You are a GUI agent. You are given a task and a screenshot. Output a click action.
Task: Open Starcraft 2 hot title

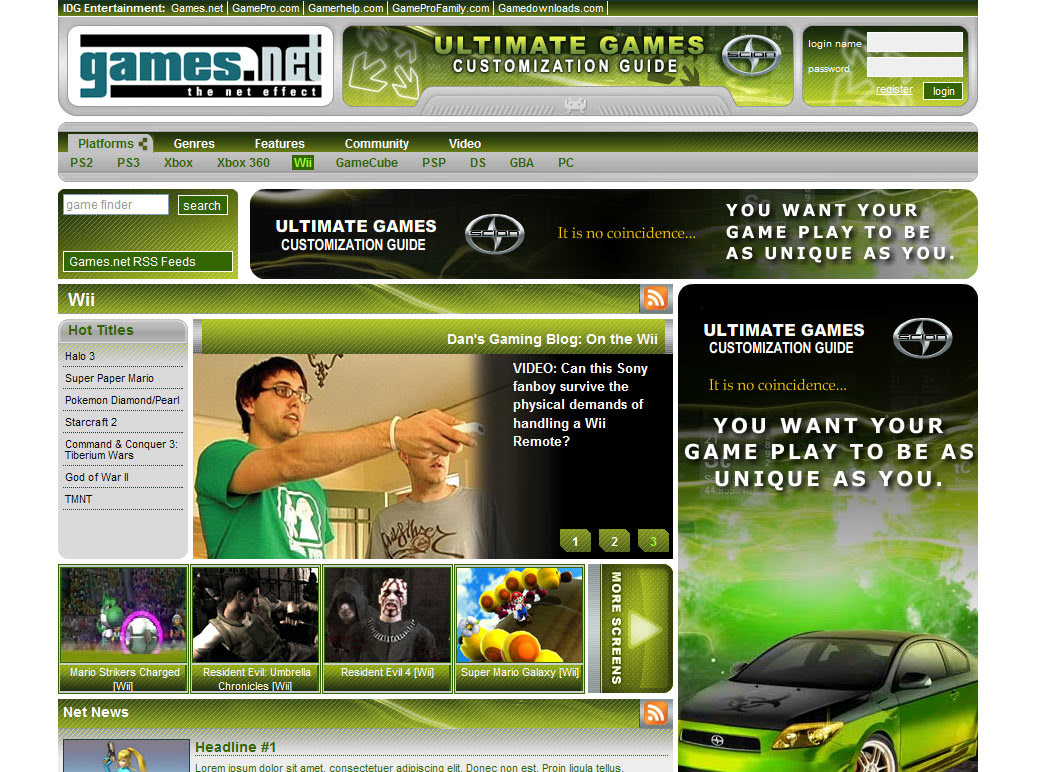(91, 422)
